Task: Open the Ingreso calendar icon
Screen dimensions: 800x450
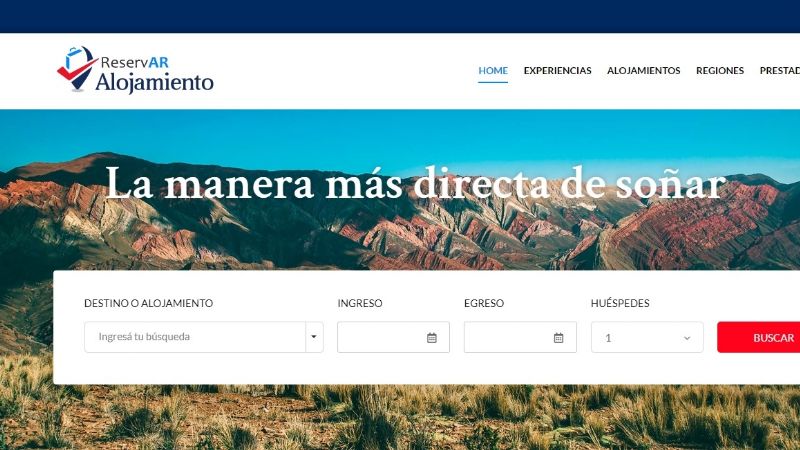Action: click(432, 338)
